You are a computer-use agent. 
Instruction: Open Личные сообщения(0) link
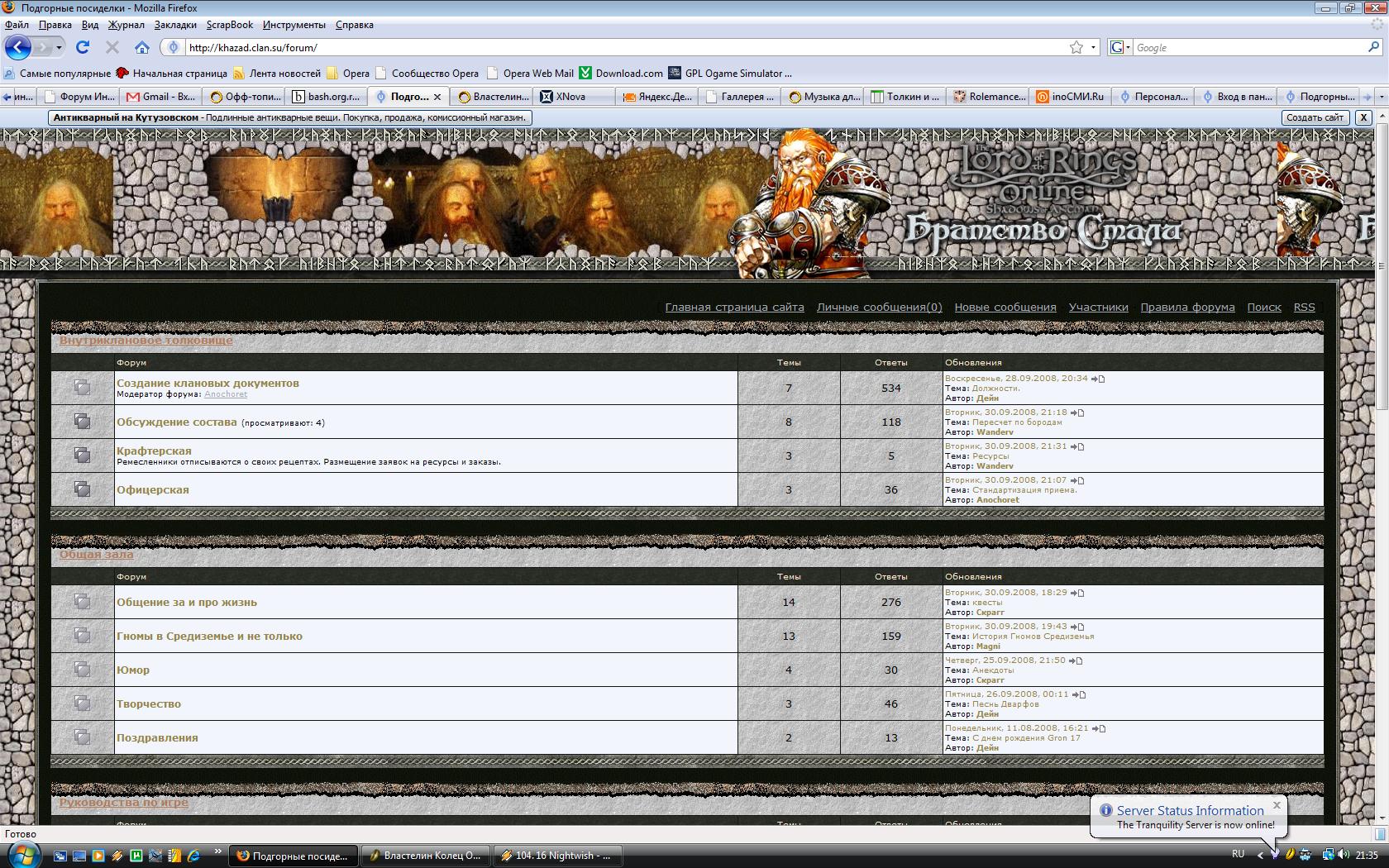(879, 307)
